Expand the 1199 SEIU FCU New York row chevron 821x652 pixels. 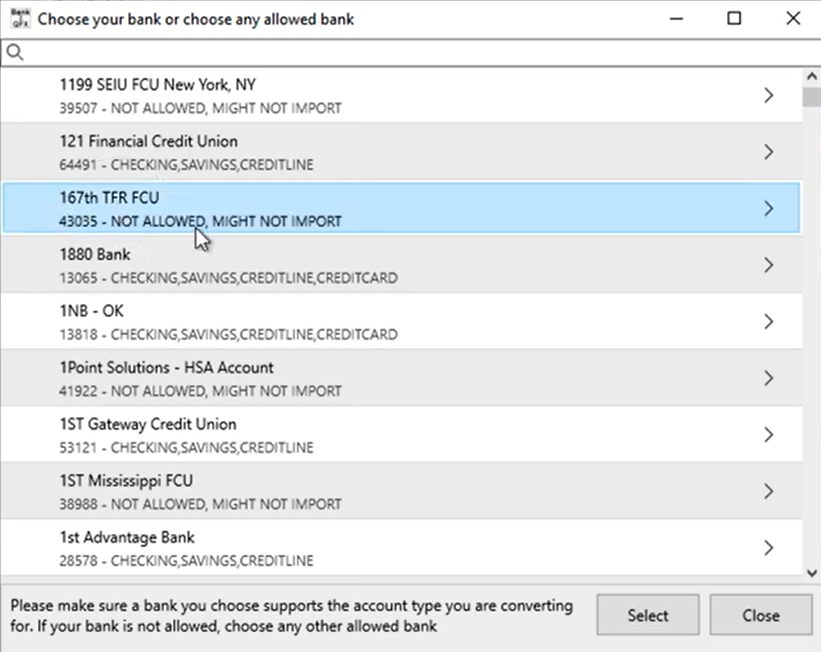[x=768, y=95]
